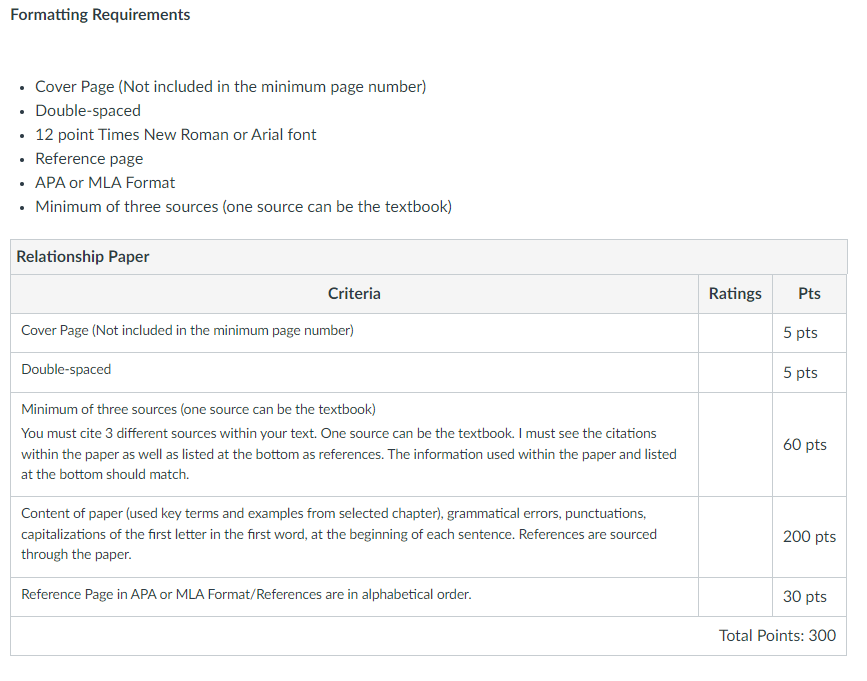Click the APA or MLA Format bullet
867x681 pixels.
click(105, 182)
